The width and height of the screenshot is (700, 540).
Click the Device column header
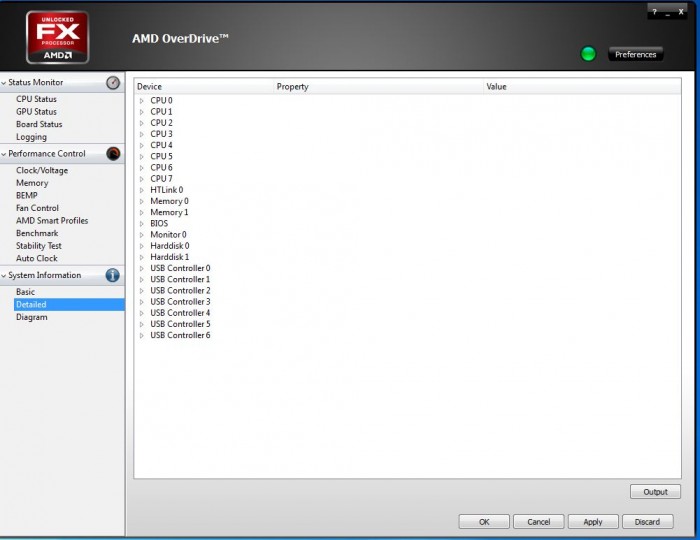tap(204, 87)
